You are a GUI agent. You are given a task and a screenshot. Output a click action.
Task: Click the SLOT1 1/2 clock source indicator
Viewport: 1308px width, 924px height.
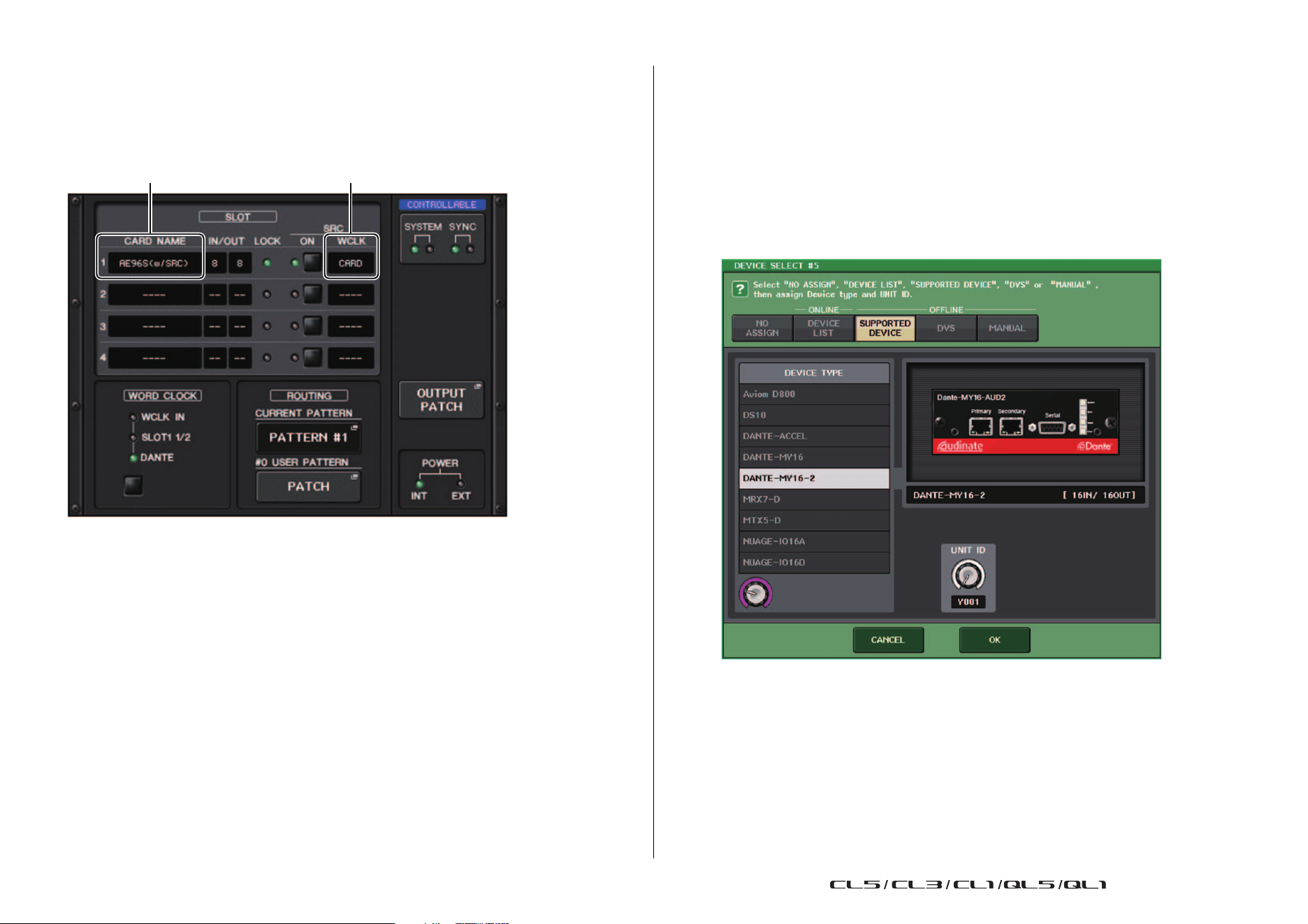pos(133,438)
